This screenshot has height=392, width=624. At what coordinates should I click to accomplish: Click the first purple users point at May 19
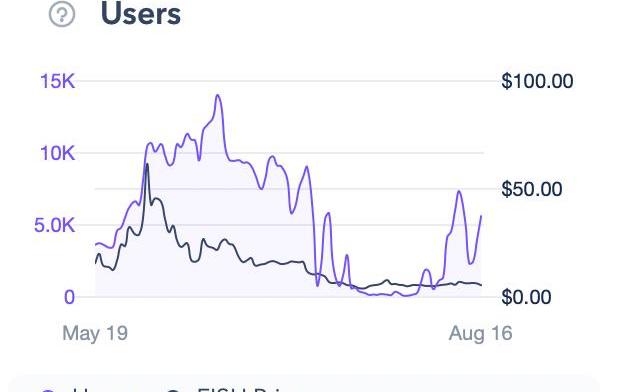pos(96,244)
